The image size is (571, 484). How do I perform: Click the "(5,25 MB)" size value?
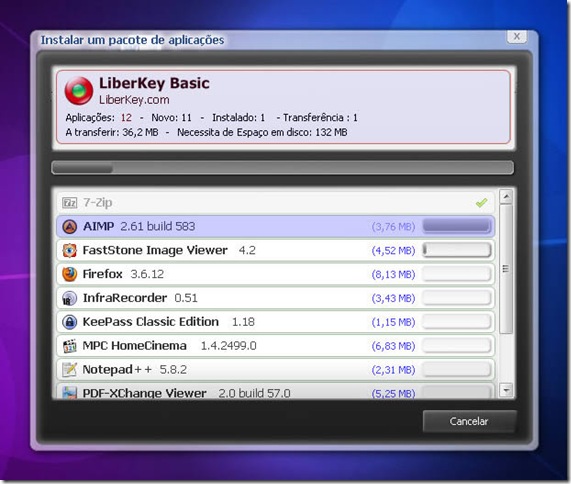click(x=393, y=394)
